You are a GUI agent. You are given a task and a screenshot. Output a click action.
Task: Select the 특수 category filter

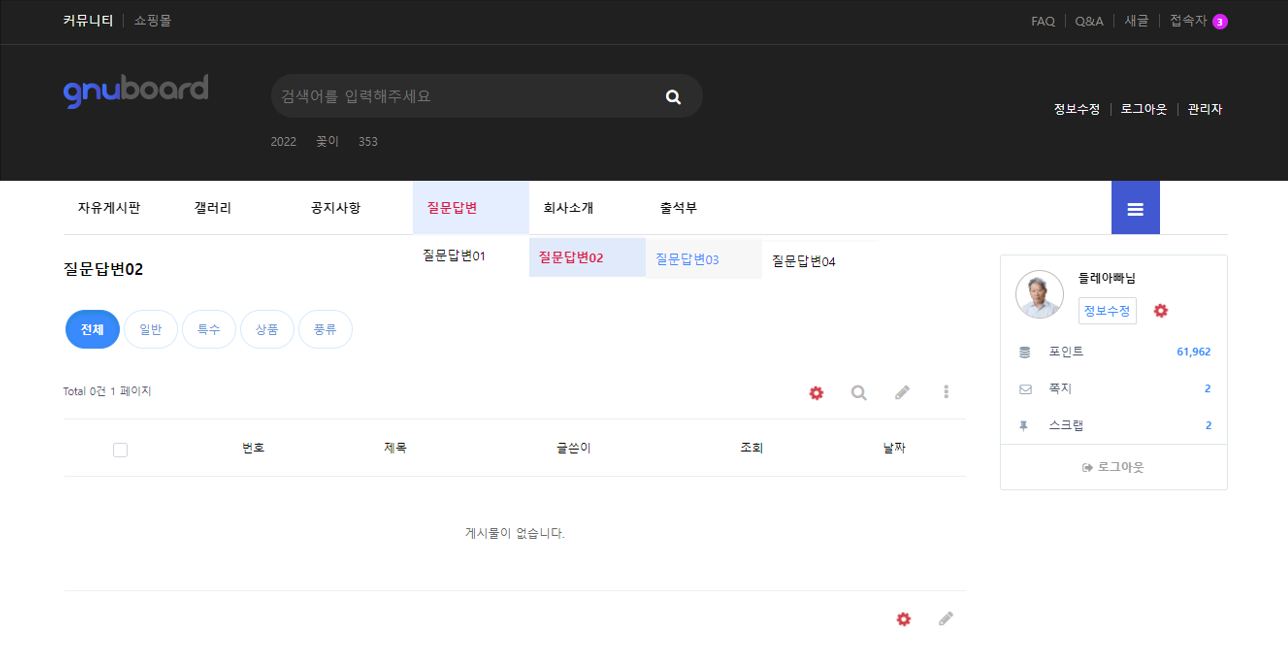[x=208, y=329]
